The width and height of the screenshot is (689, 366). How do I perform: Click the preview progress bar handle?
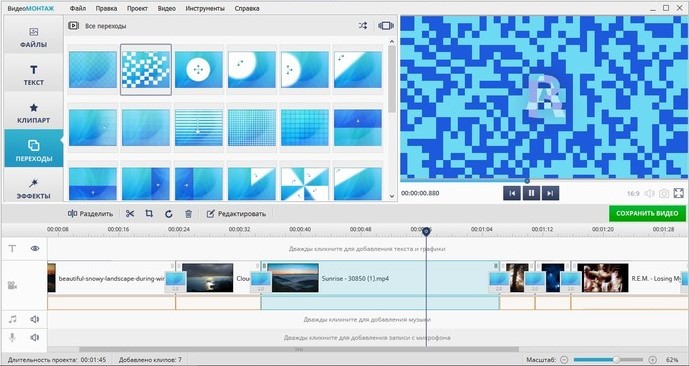point(527,181)
